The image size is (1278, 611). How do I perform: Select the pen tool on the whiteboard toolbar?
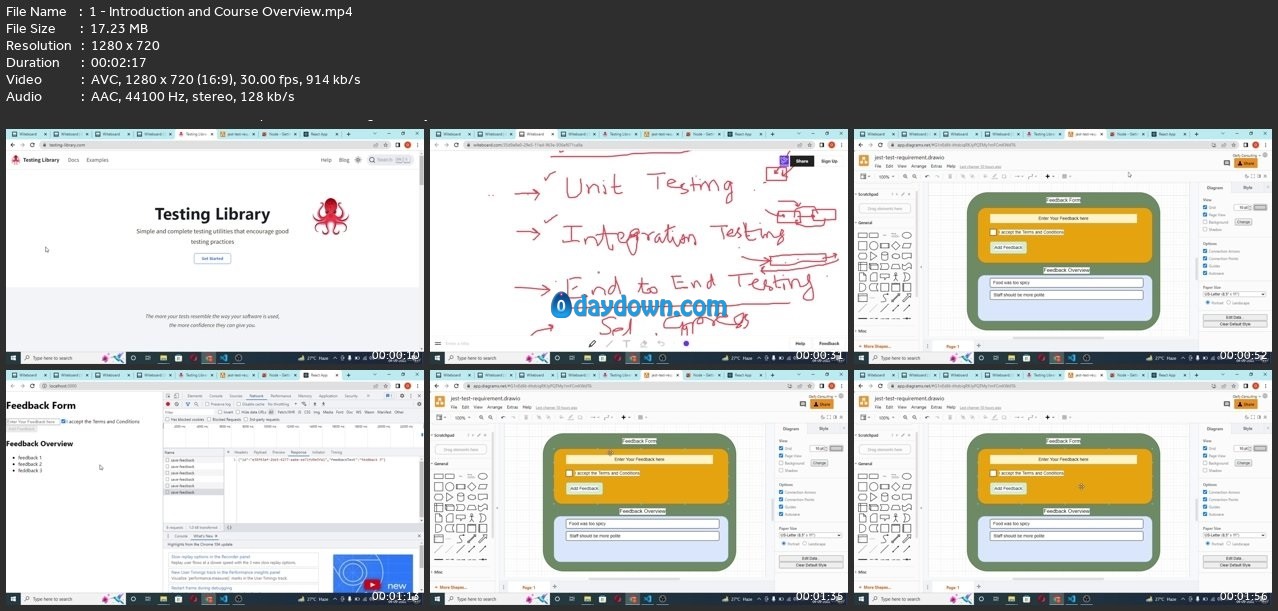coord(592,343)
